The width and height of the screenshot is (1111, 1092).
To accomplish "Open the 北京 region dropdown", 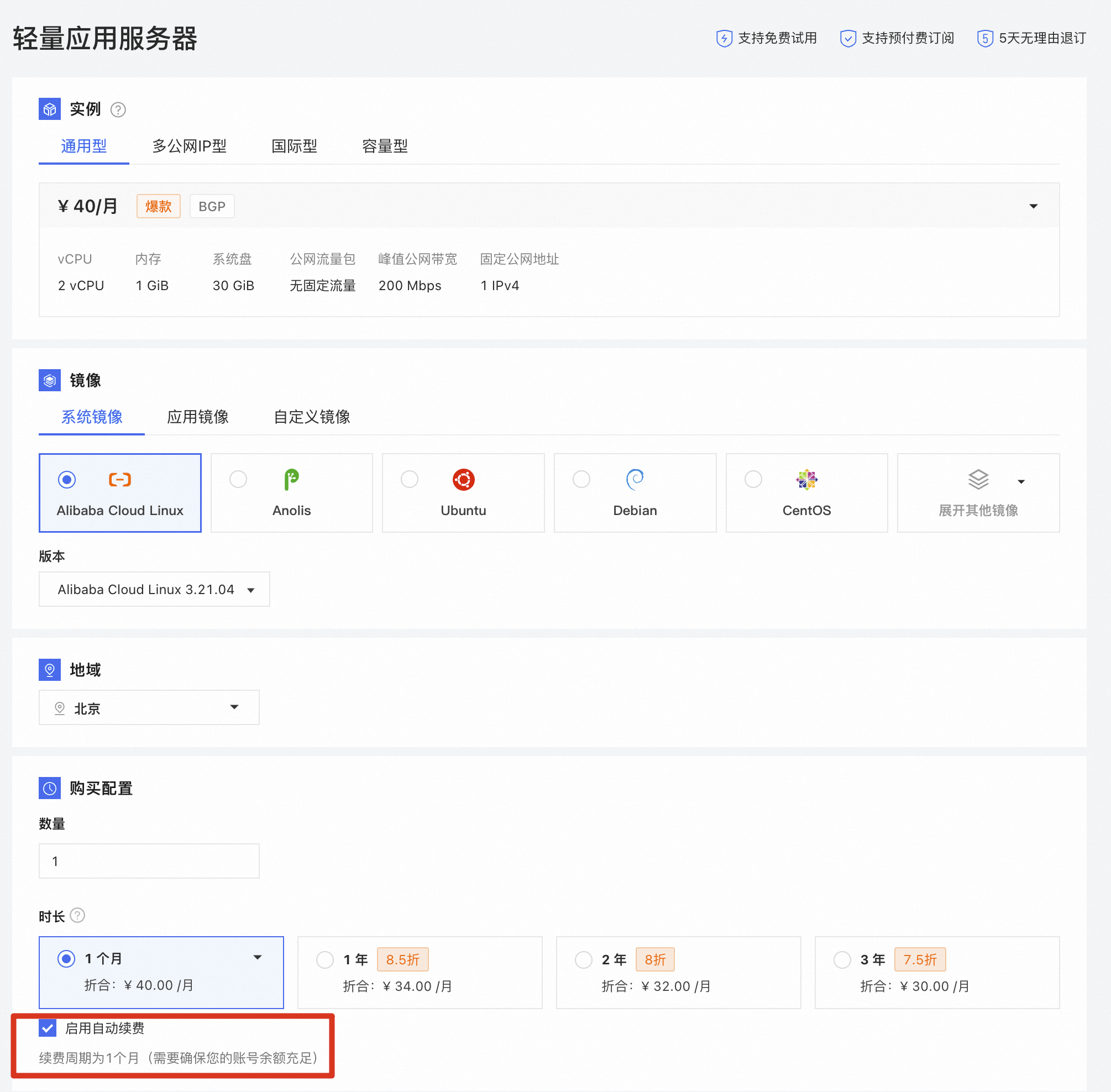I will click(x=149, y=707).
